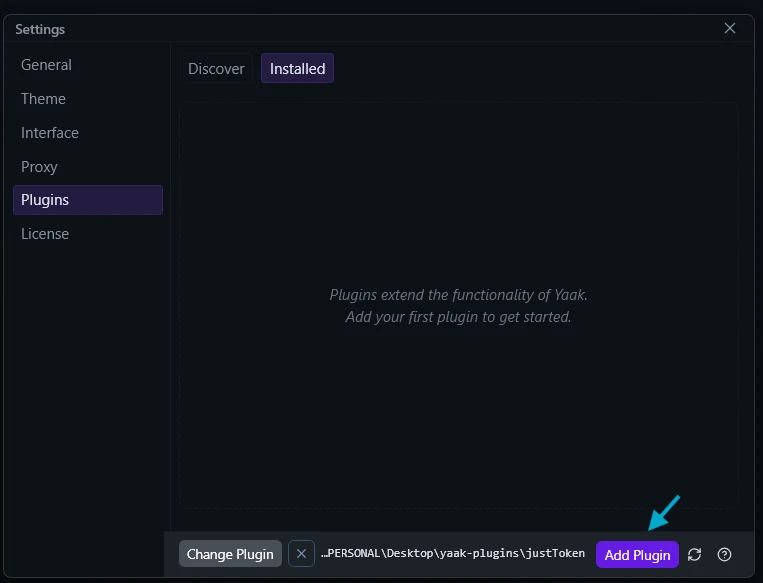Select Plugins in the settings sidebar
763x583 pixels.
point(88,200)
